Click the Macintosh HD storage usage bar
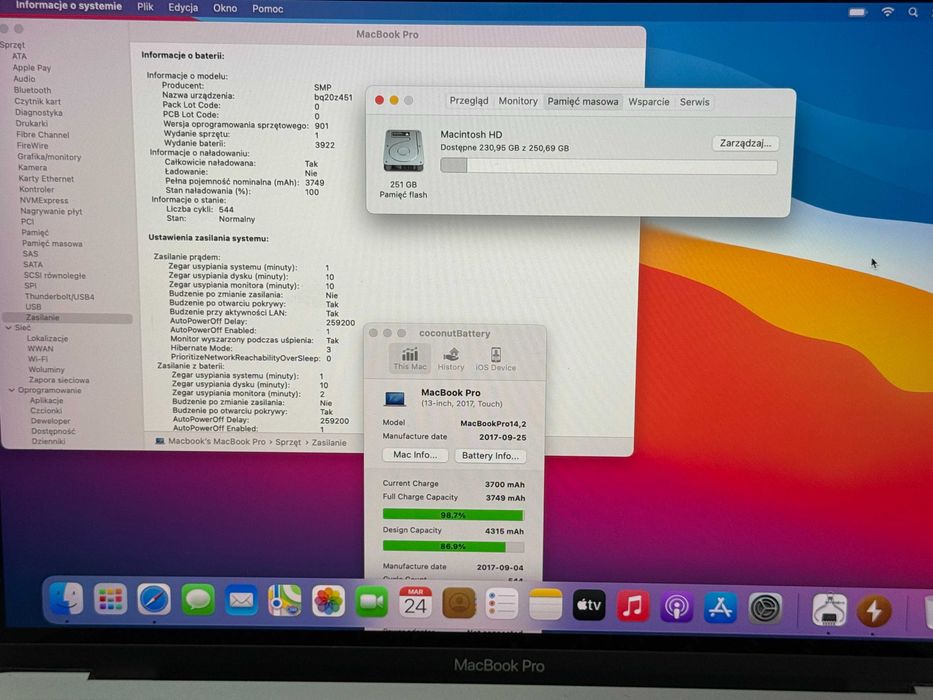The height and width of the screenshot is (700, 933). tap(609, 166)
